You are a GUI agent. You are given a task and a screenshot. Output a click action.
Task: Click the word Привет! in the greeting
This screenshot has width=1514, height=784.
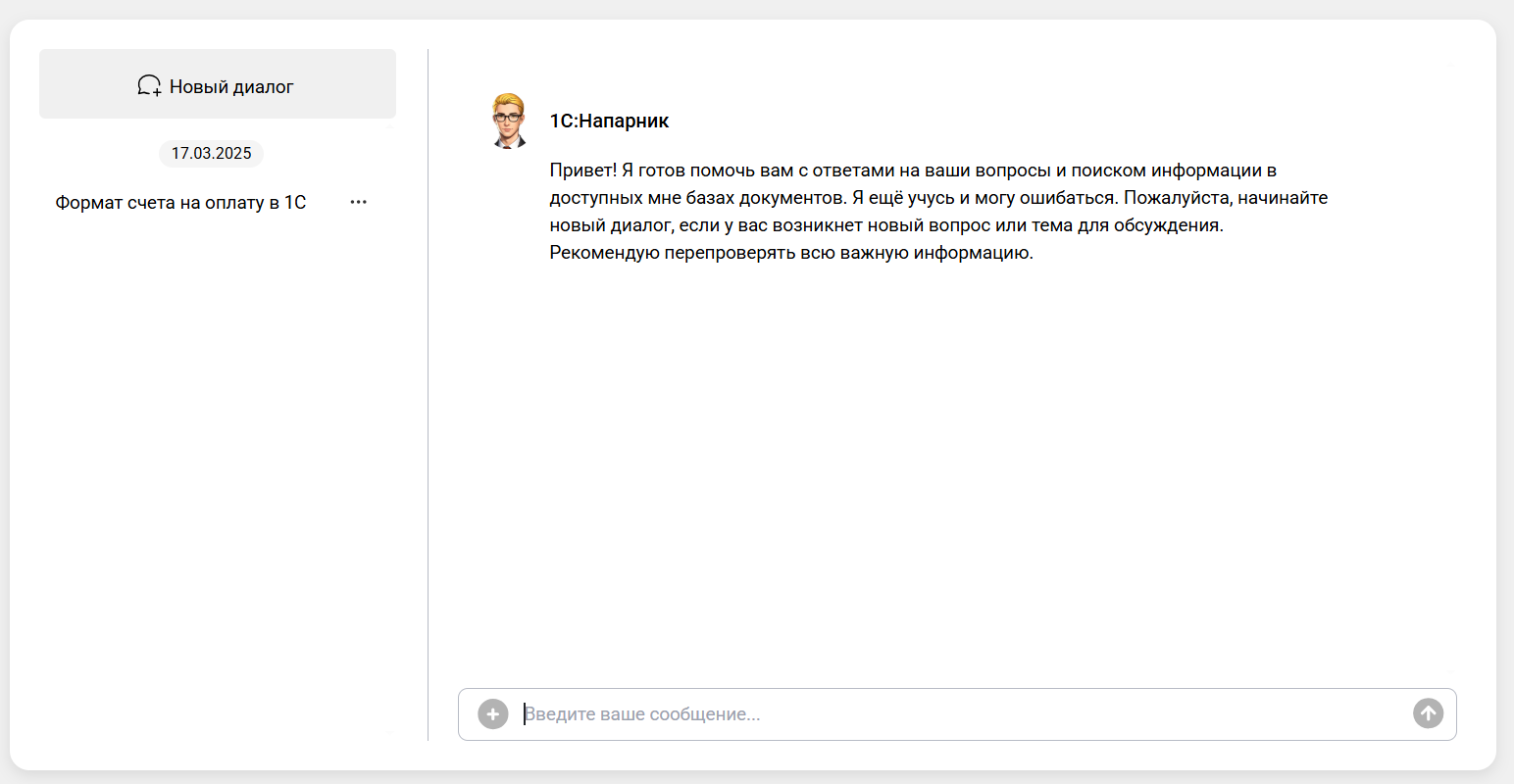coord(582,171)
